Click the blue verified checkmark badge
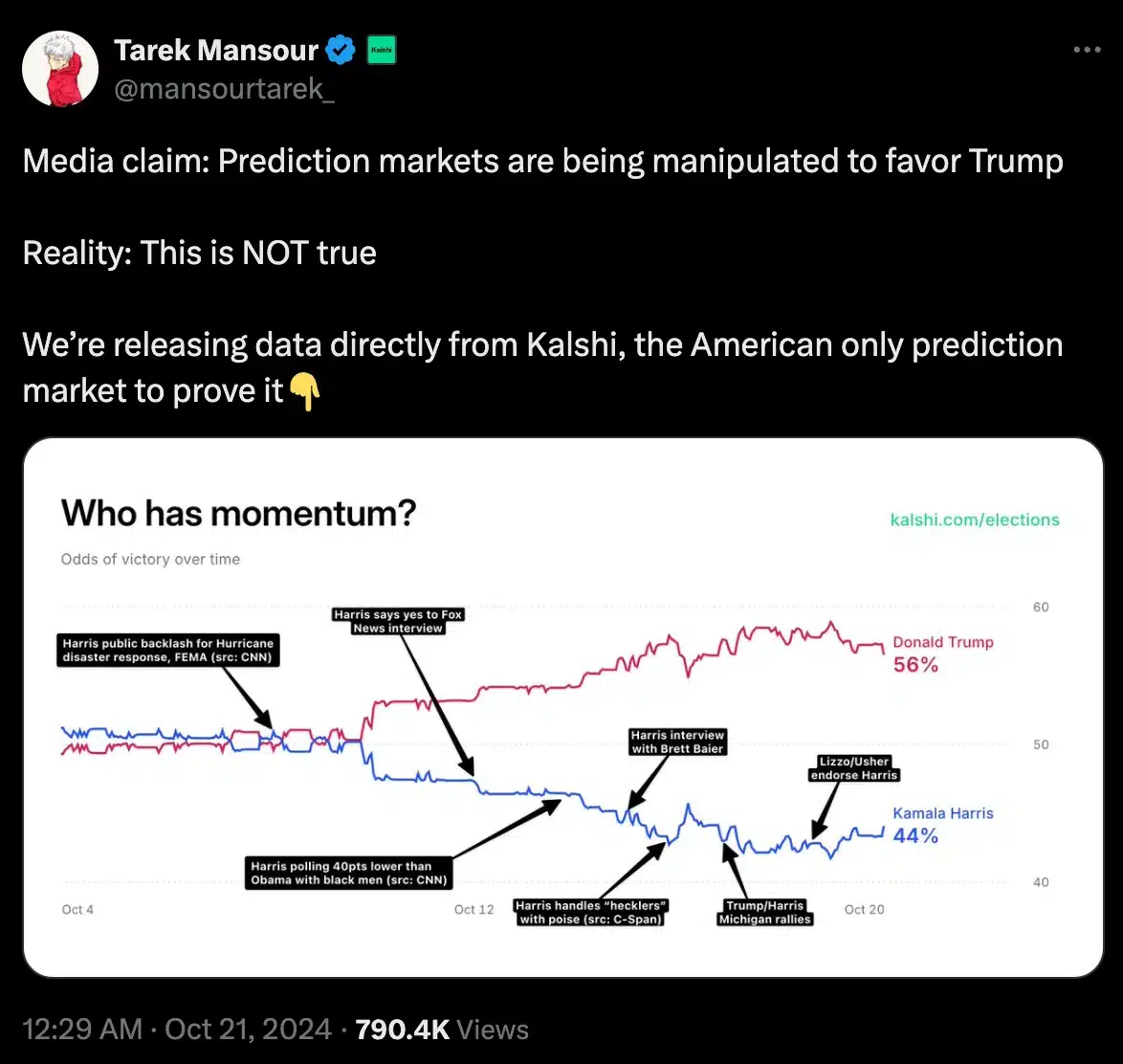The width and height of the screenshot is (1123, 1064). 341,49
